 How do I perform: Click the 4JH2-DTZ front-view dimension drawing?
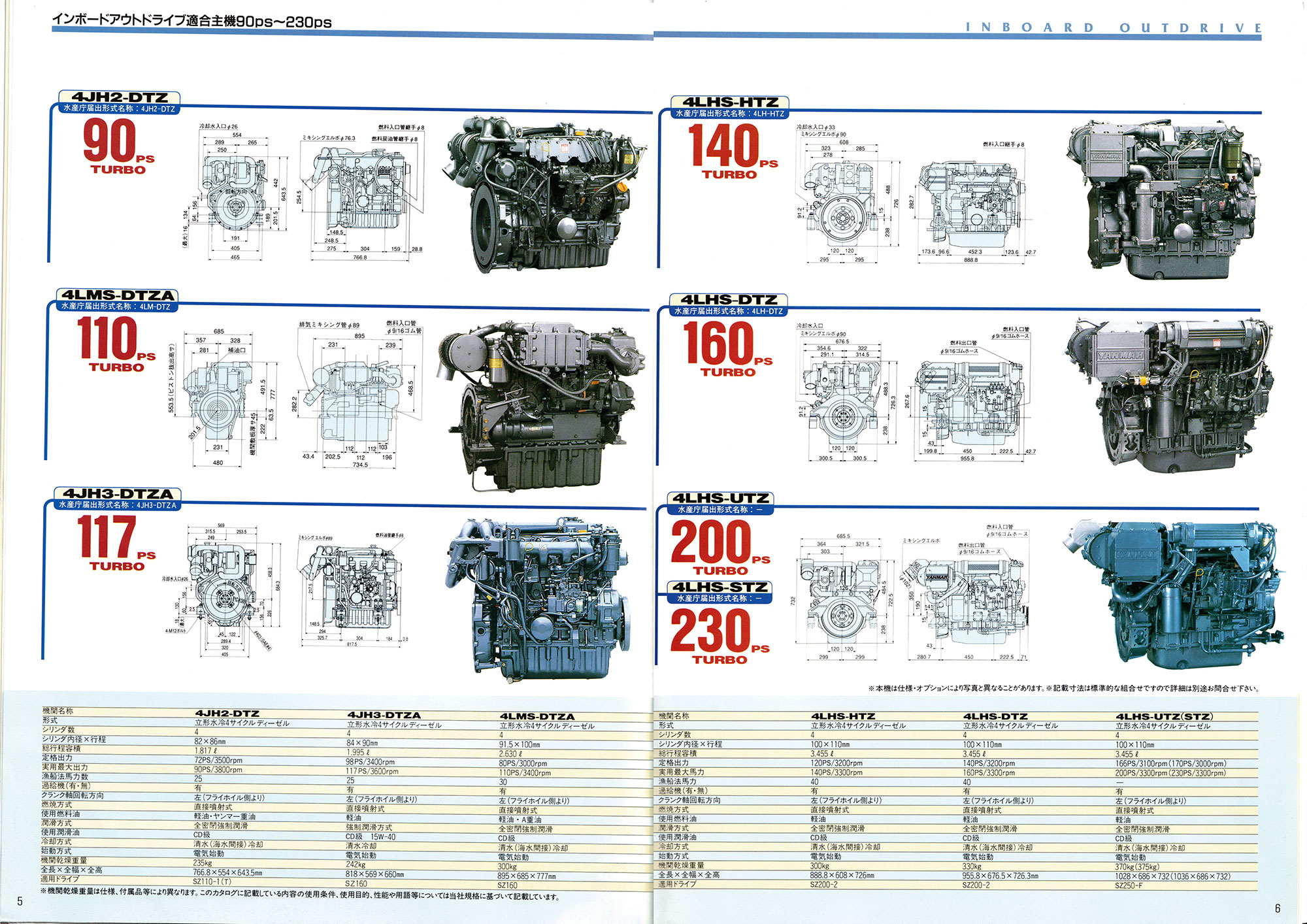pyautogui.click(x=235, y=192)
